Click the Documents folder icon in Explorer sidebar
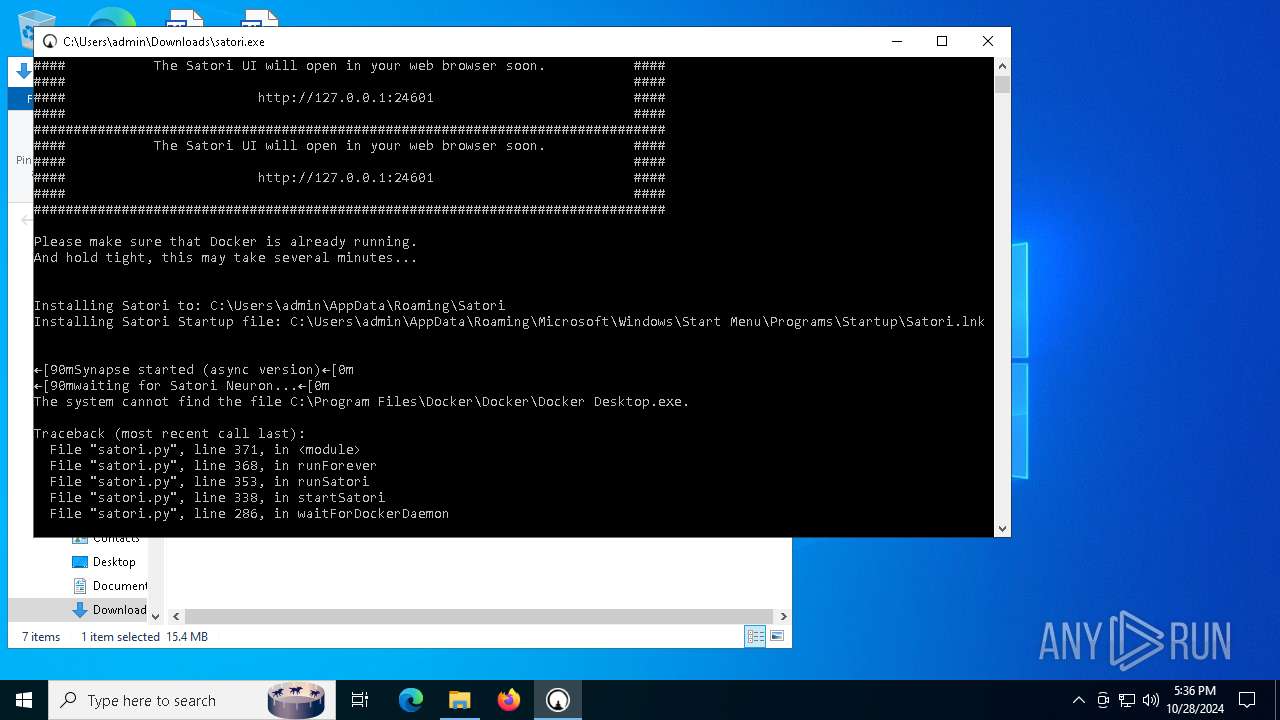 (80, 586)
